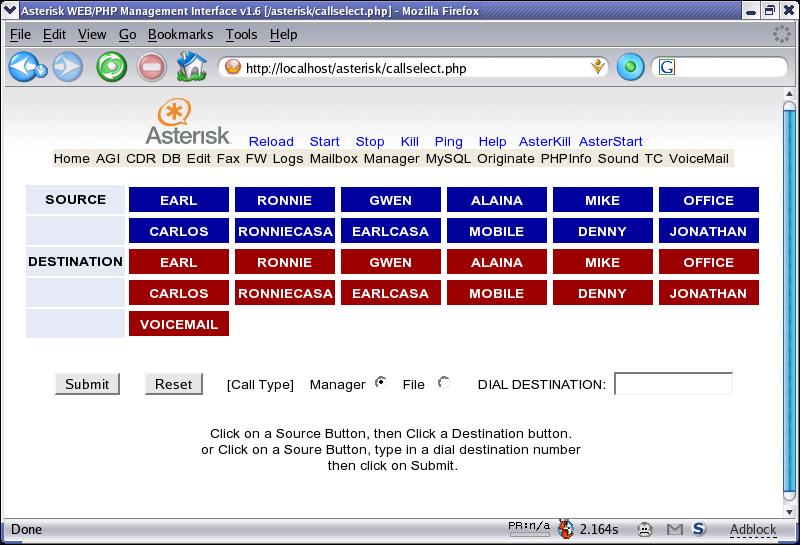Click the Submit button
Screen dimensions: 800x545
tap(87, 384)
